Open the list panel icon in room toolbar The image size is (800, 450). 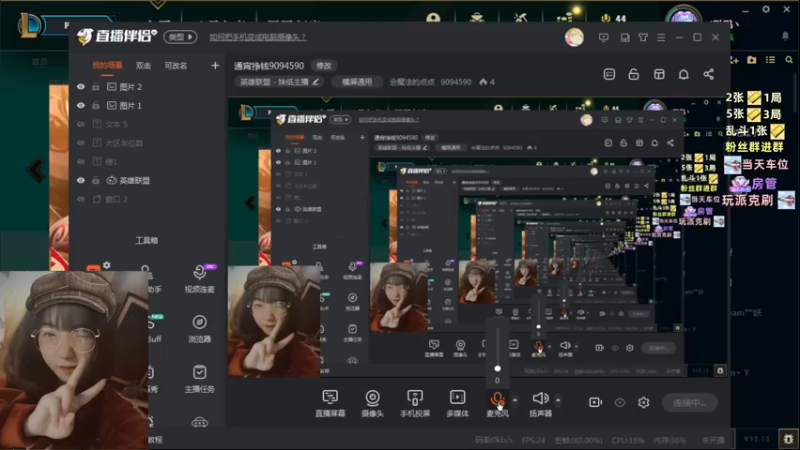[609, 74]
